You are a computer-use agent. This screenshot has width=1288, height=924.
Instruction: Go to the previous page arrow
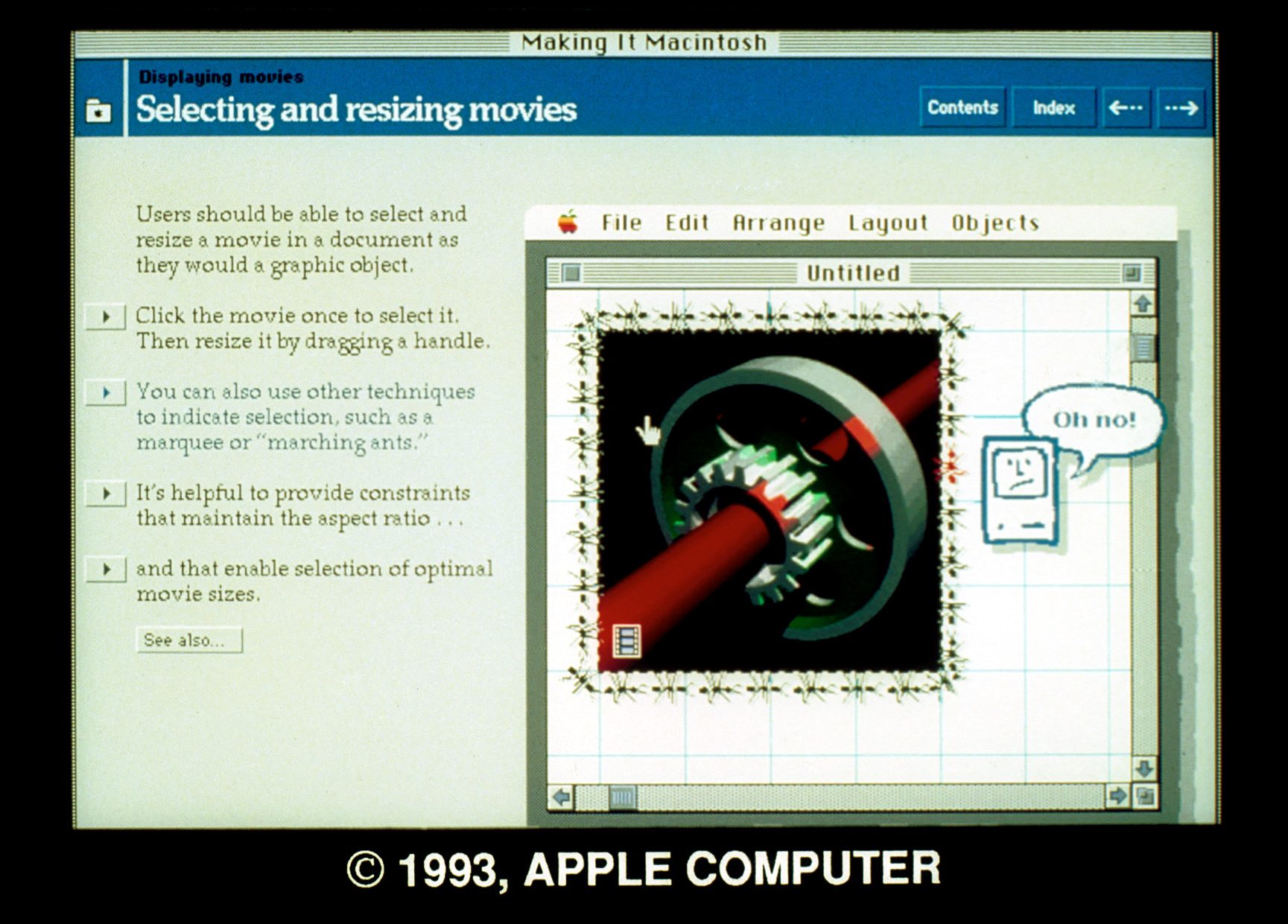click(x=1125, y=108)
